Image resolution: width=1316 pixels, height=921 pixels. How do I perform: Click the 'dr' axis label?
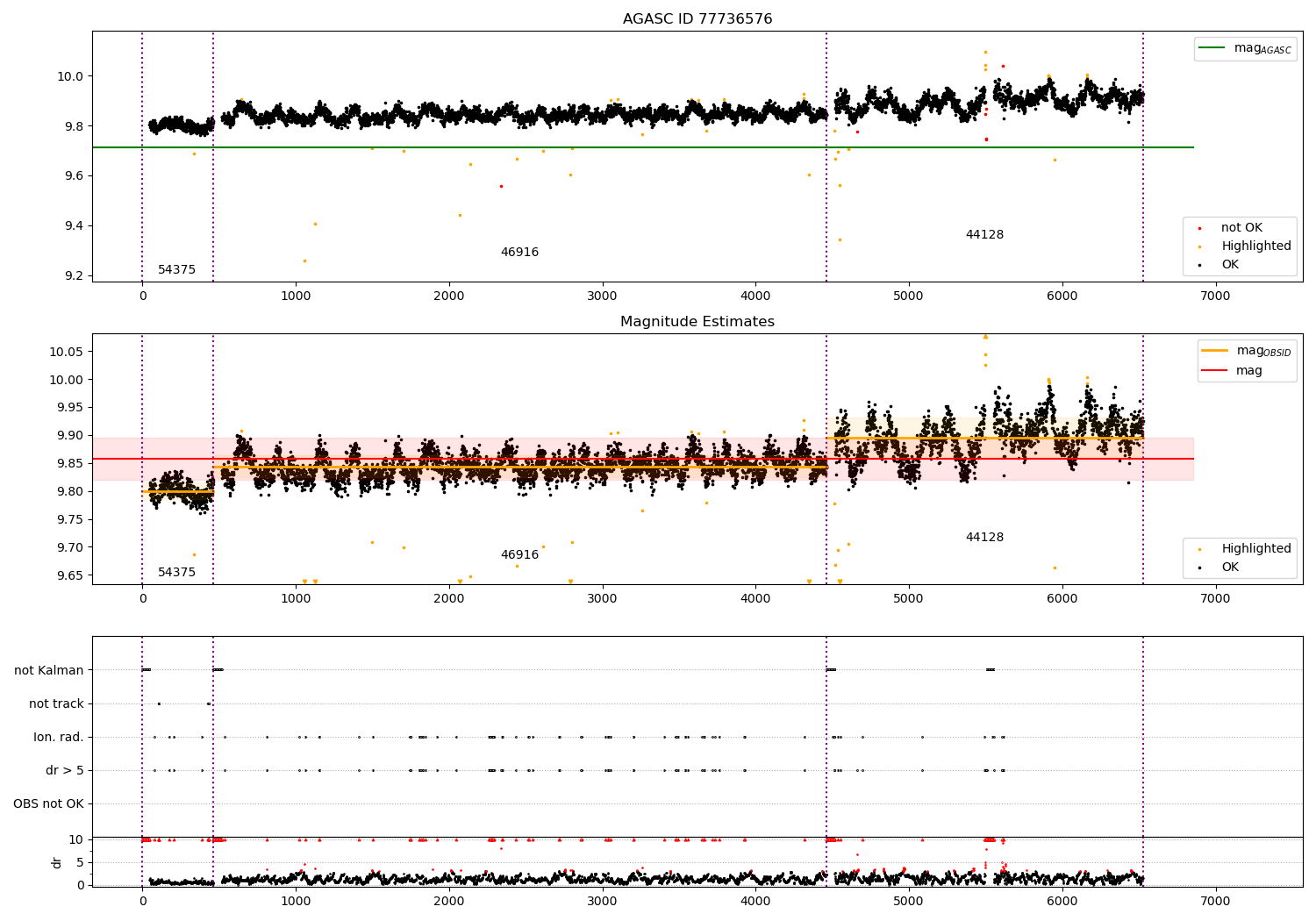(57, 862)
